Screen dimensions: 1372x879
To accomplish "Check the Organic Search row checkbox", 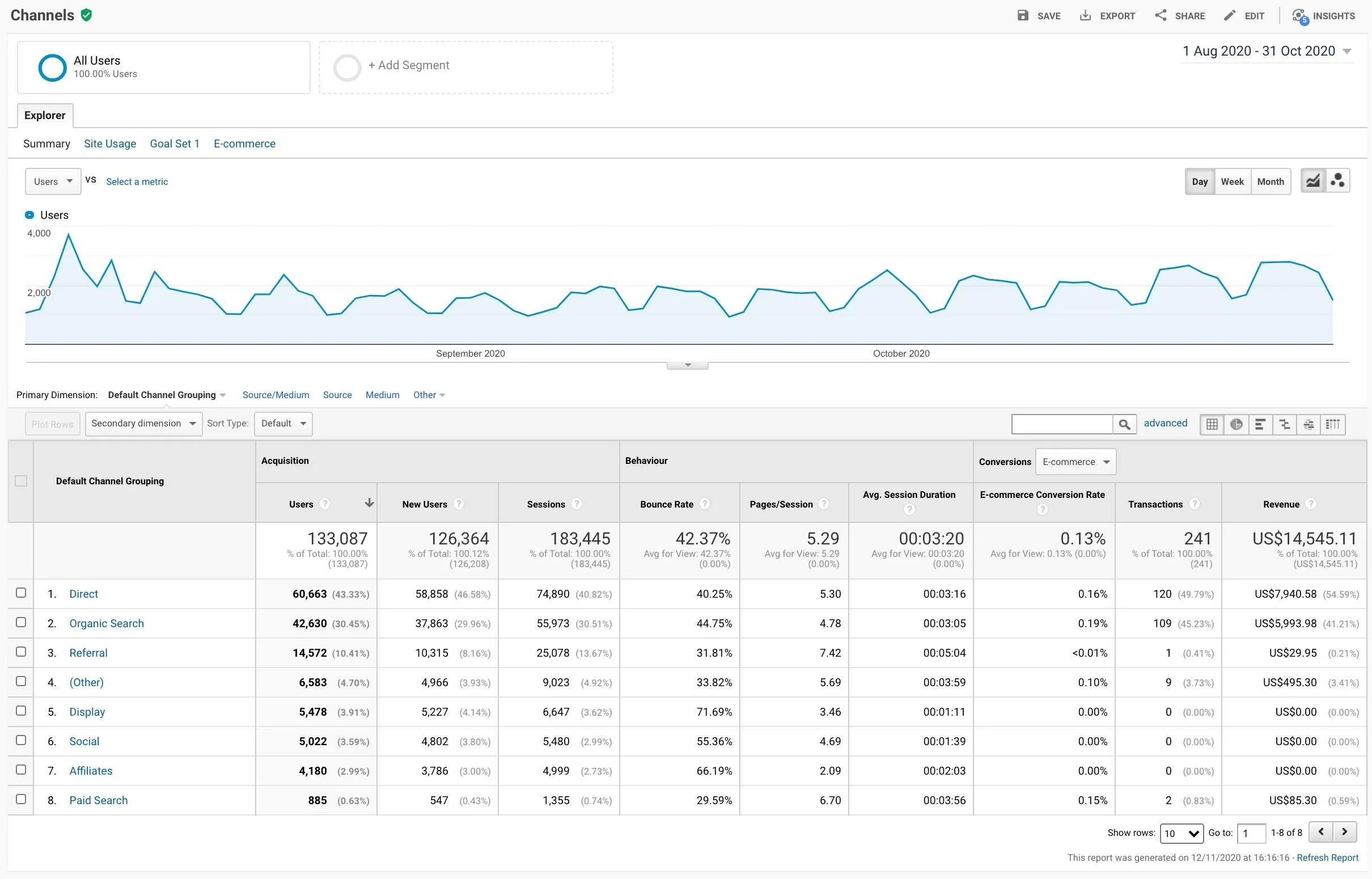I will pos(21,622).
